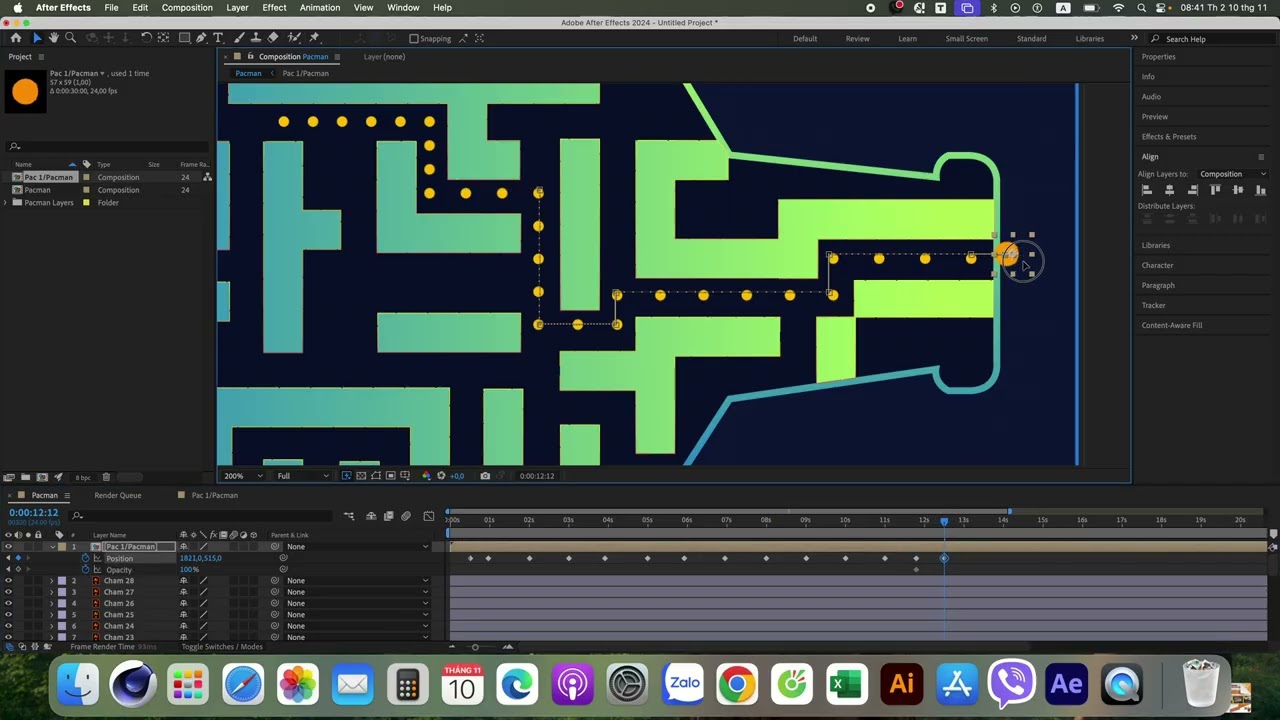Go to the Home screen icon

coord(16,38)
